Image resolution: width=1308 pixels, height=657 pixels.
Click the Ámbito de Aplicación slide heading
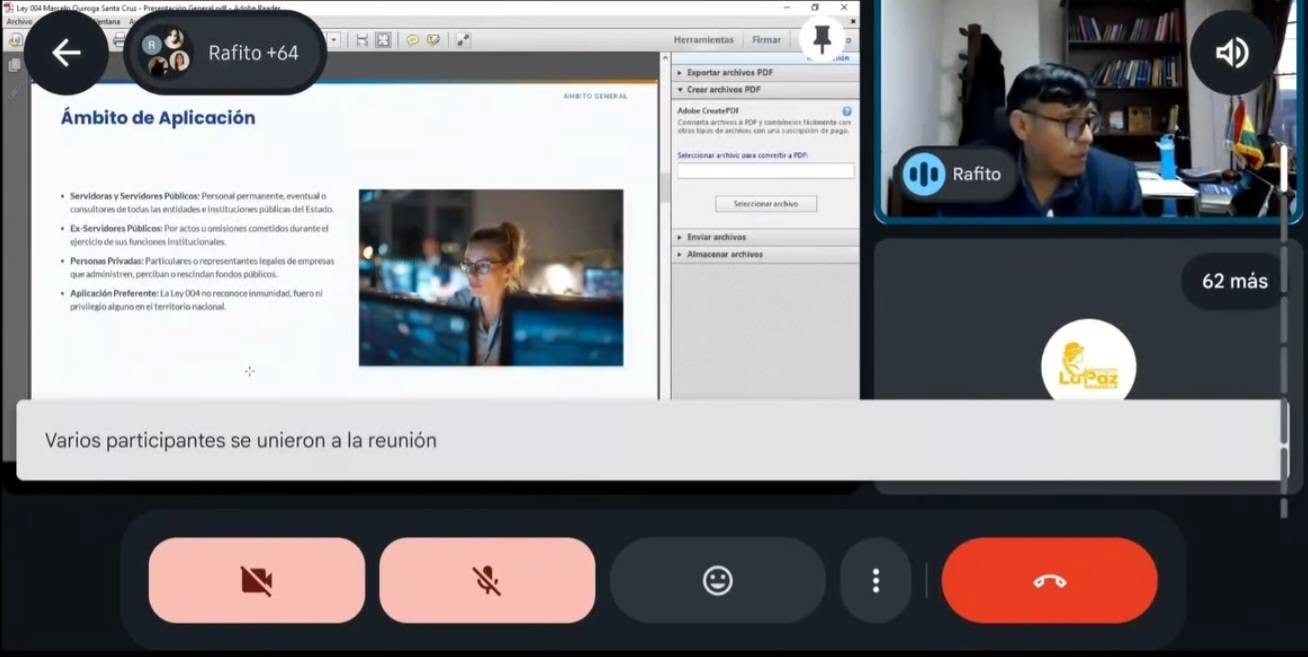158,118
